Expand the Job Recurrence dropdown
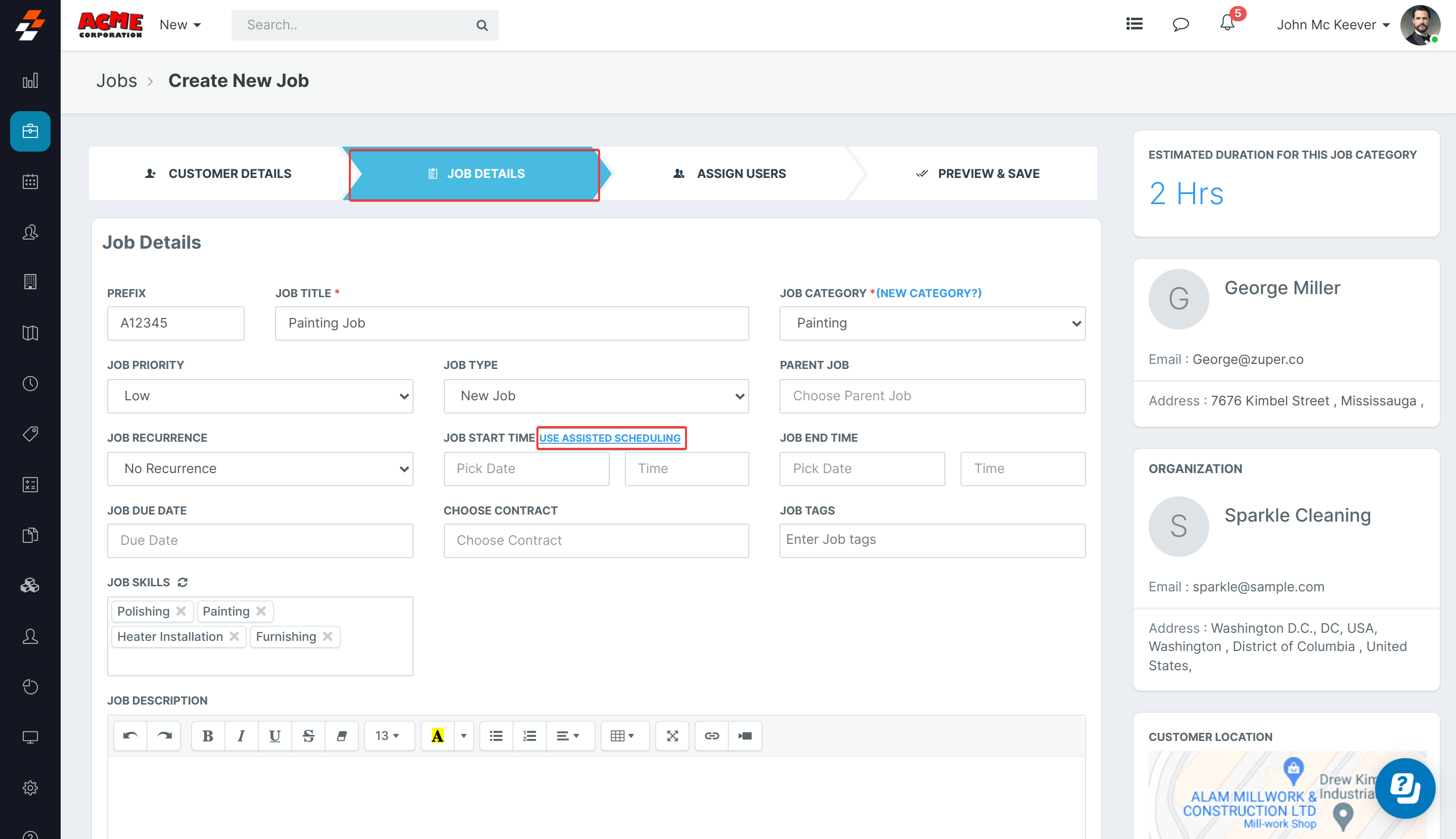Viewport: 1456px width, 839px height. click(x=260, y=469)
